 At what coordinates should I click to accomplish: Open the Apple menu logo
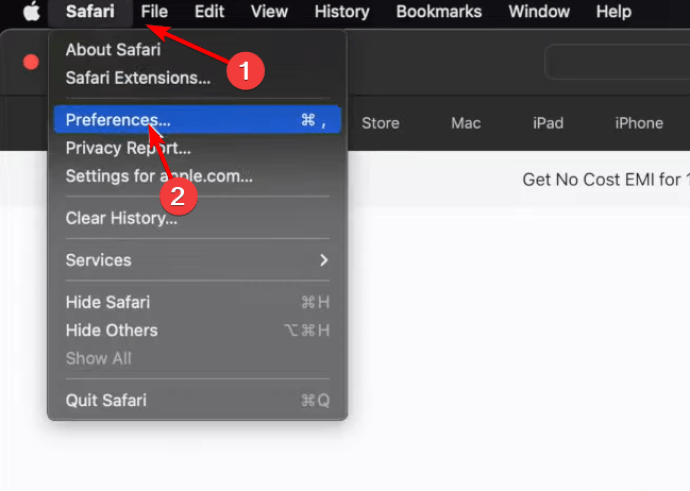(31, 11)
